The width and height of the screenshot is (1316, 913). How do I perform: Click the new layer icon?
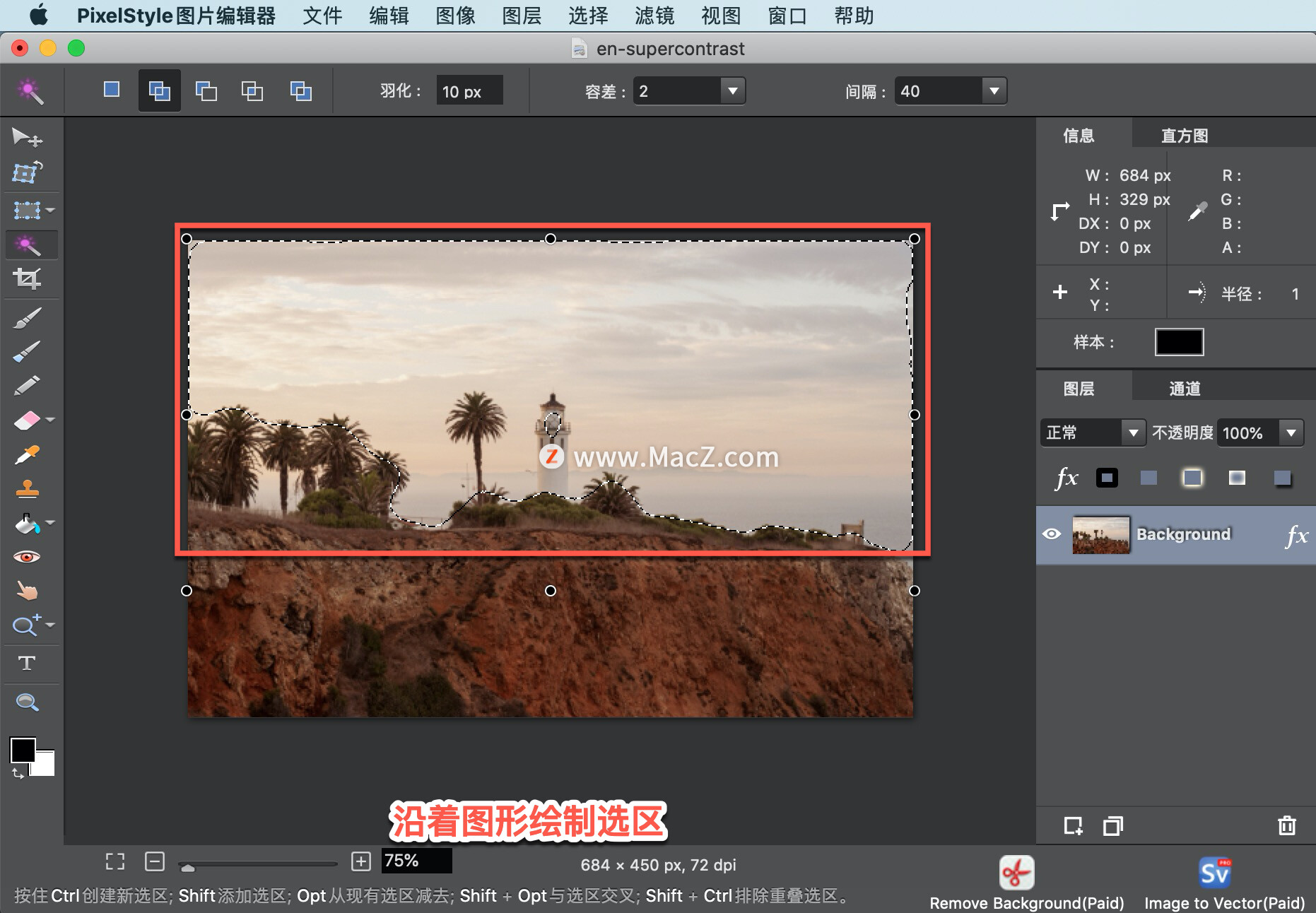1074,825
